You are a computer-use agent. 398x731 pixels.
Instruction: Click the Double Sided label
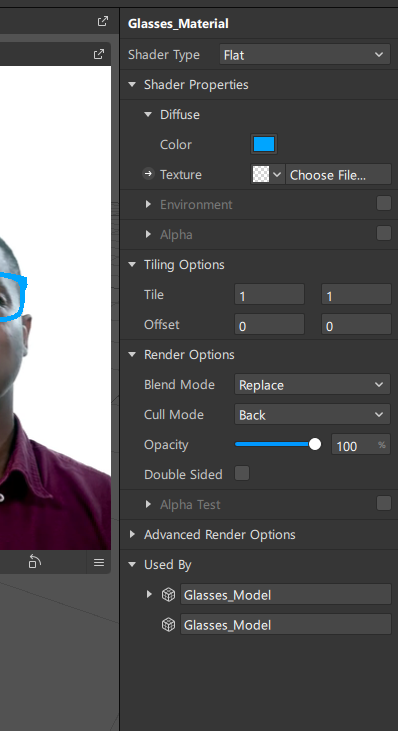pyautogui.click(x=183, y=475)
